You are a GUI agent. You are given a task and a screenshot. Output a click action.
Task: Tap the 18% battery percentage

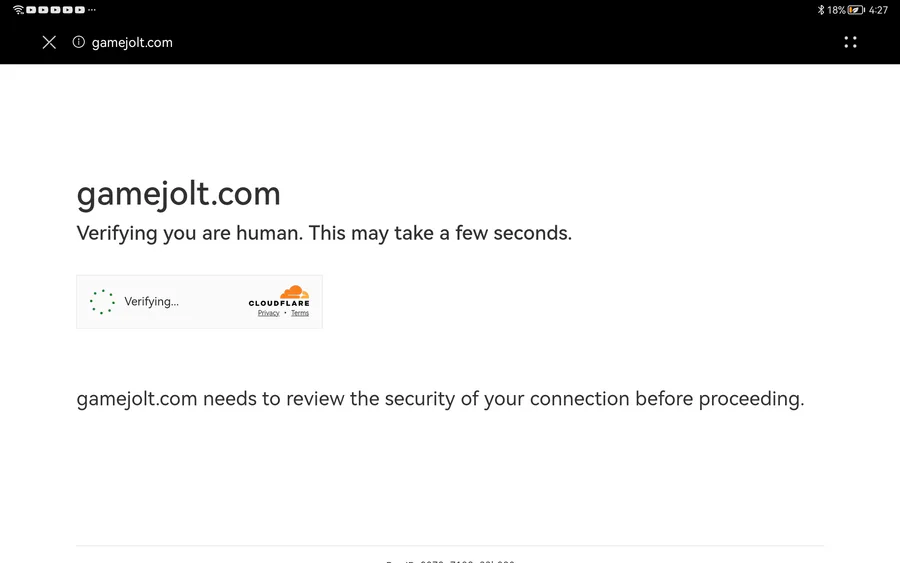(x=836, y=10)
